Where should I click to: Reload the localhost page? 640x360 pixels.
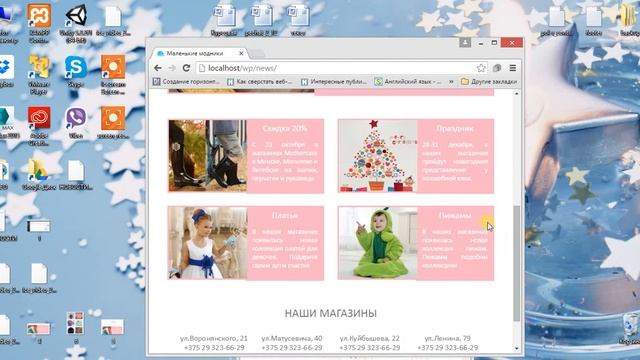pos(187,68)
